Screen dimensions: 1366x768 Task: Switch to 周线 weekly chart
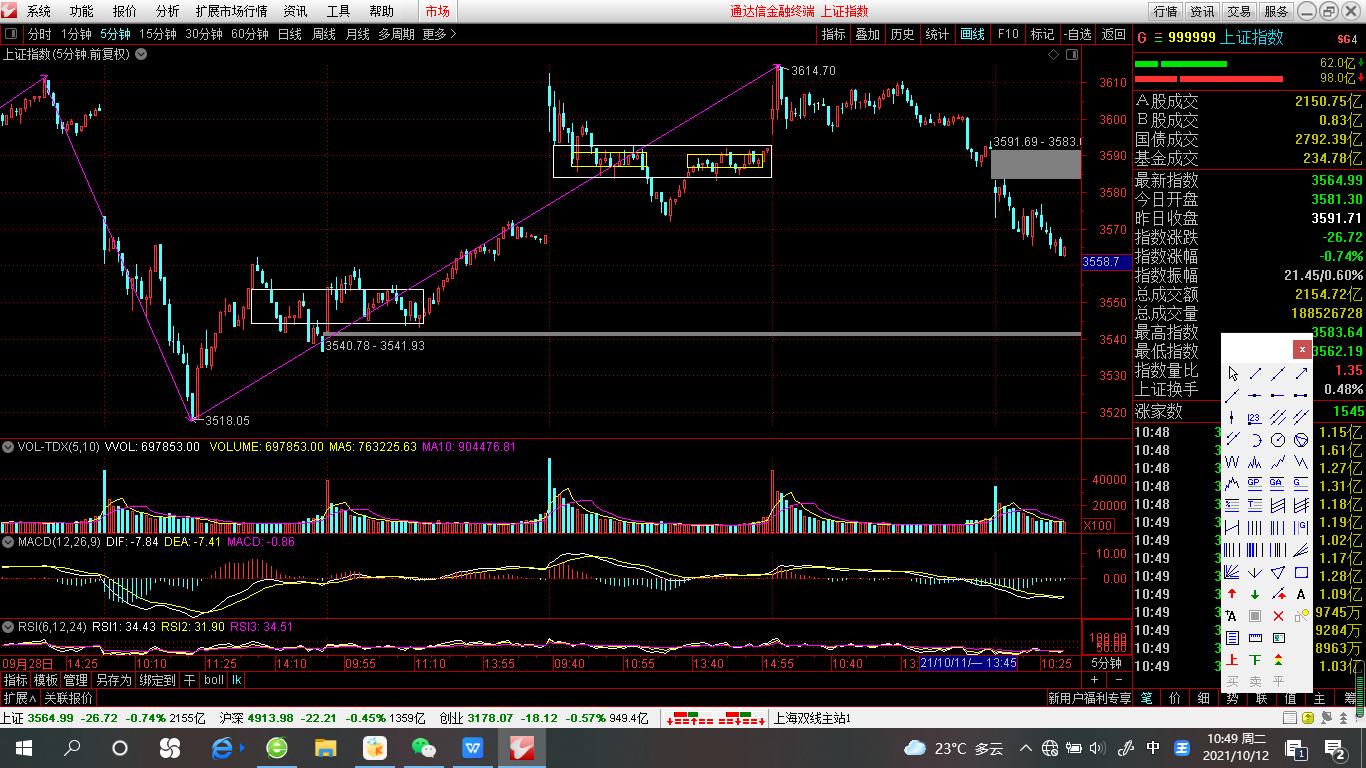click(323, 34)
